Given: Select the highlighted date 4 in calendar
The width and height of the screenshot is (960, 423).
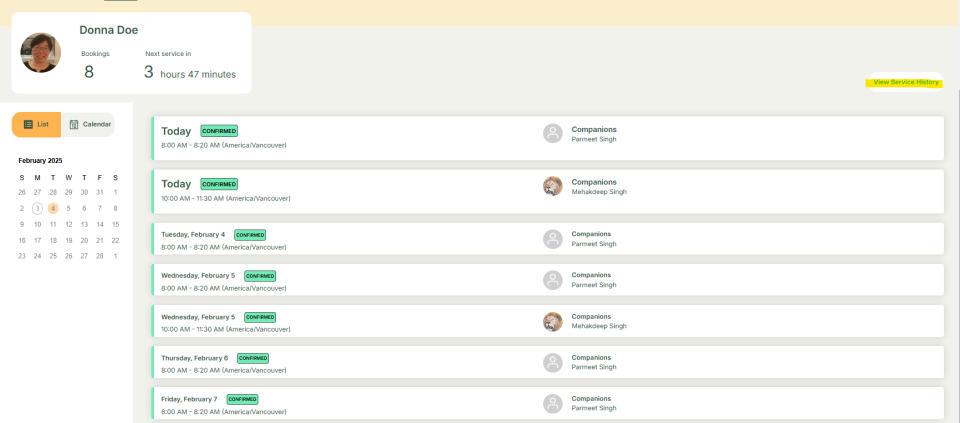Looking at the screenshot, I should [53, 208].
